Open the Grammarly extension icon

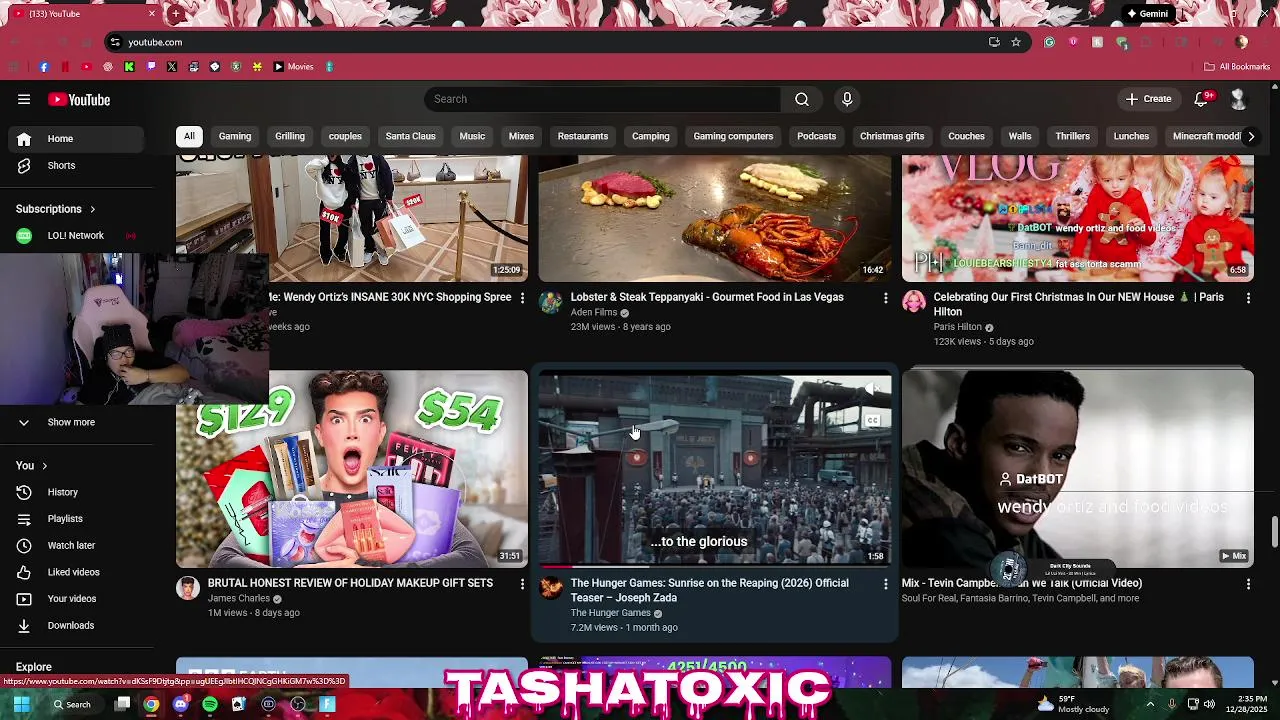point(1049,42)
